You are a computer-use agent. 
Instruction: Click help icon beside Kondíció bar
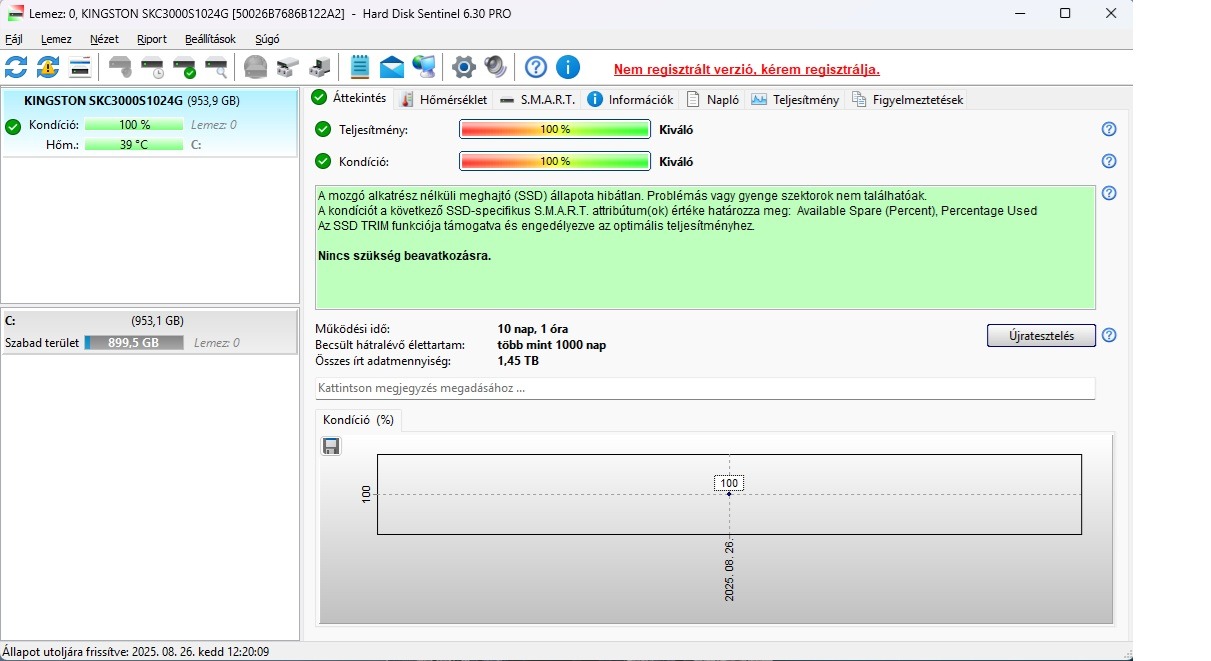pyautogui.click(x=1108, y=161)
